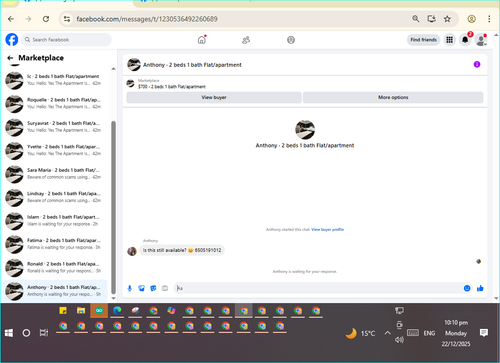
Task: Click the browser back arrow
Action: (x=11, y=19)
